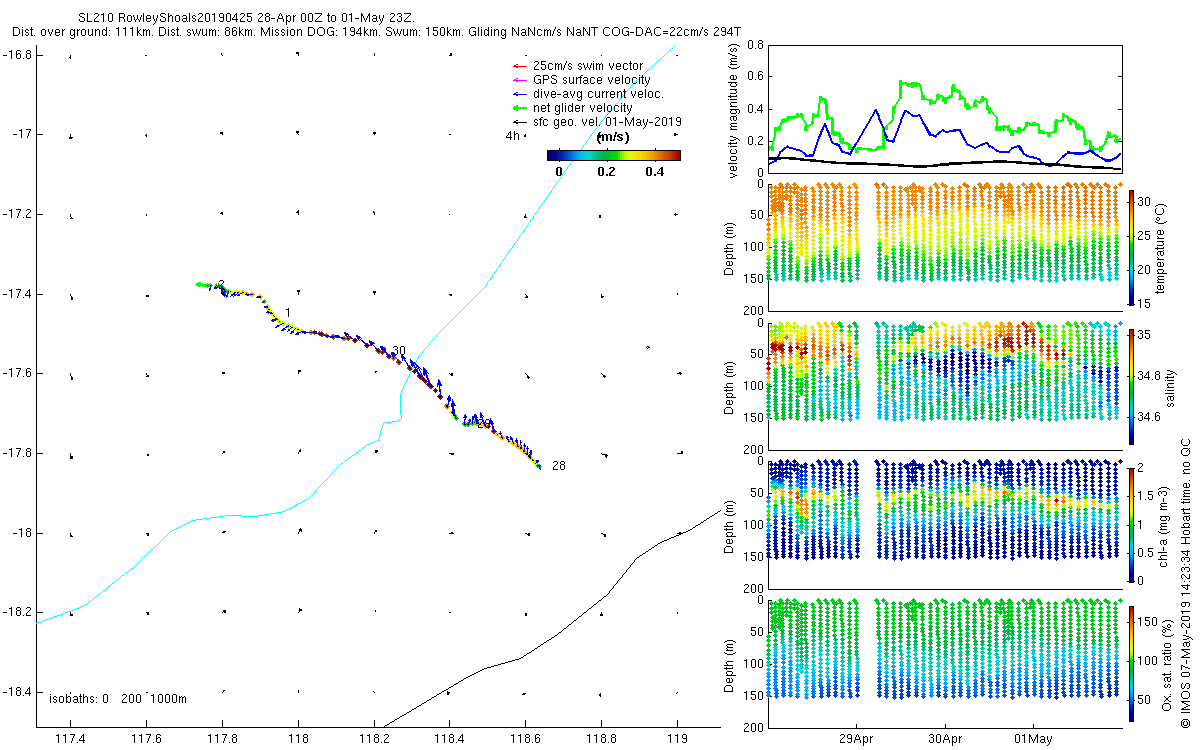This screenshot has height=750, width=1200.
Task: Select the 'dive-avg current veloc.' legend text
Action: click(x=599, y=94)
